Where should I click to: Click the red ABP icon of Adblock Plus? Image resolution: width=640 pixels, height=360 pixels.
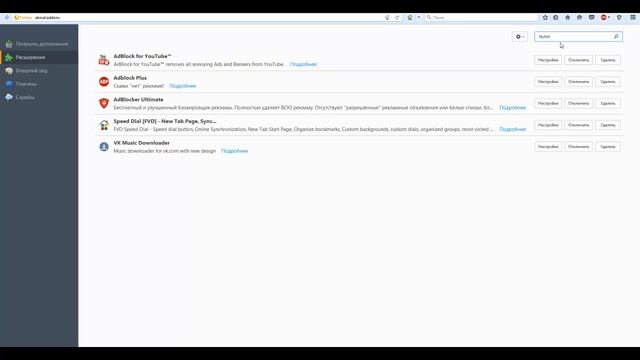(104, 82)
